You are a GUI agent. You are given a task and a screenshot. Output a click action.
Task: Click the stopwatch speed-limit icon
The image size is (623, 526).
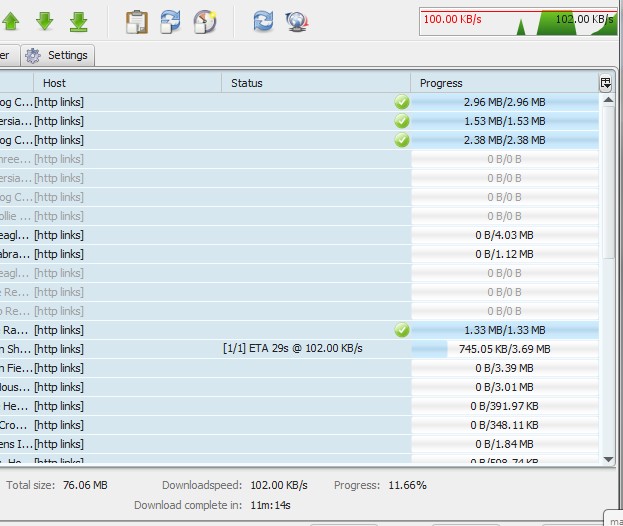pos(205,22)
